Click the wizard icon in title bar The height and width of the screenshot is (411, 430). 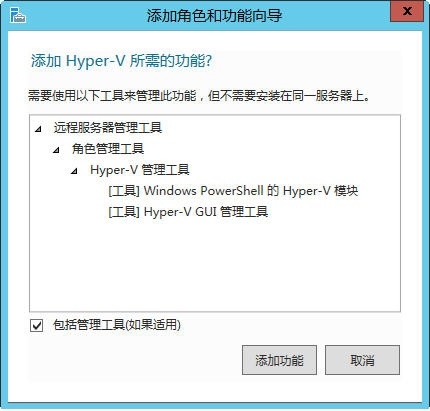[x=17, y=16]
